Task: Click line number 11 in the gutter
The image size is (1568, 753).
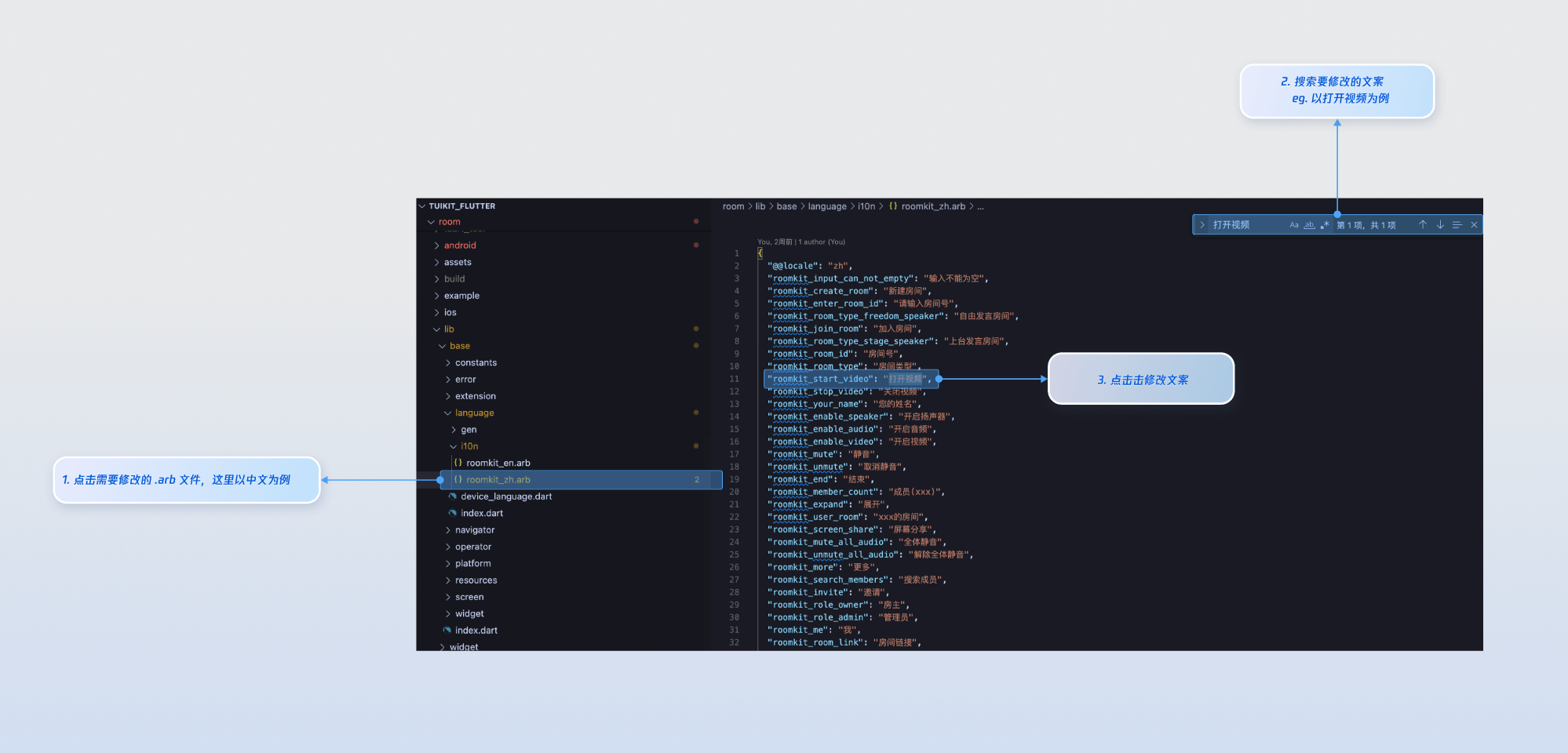Action: [735, 380]
